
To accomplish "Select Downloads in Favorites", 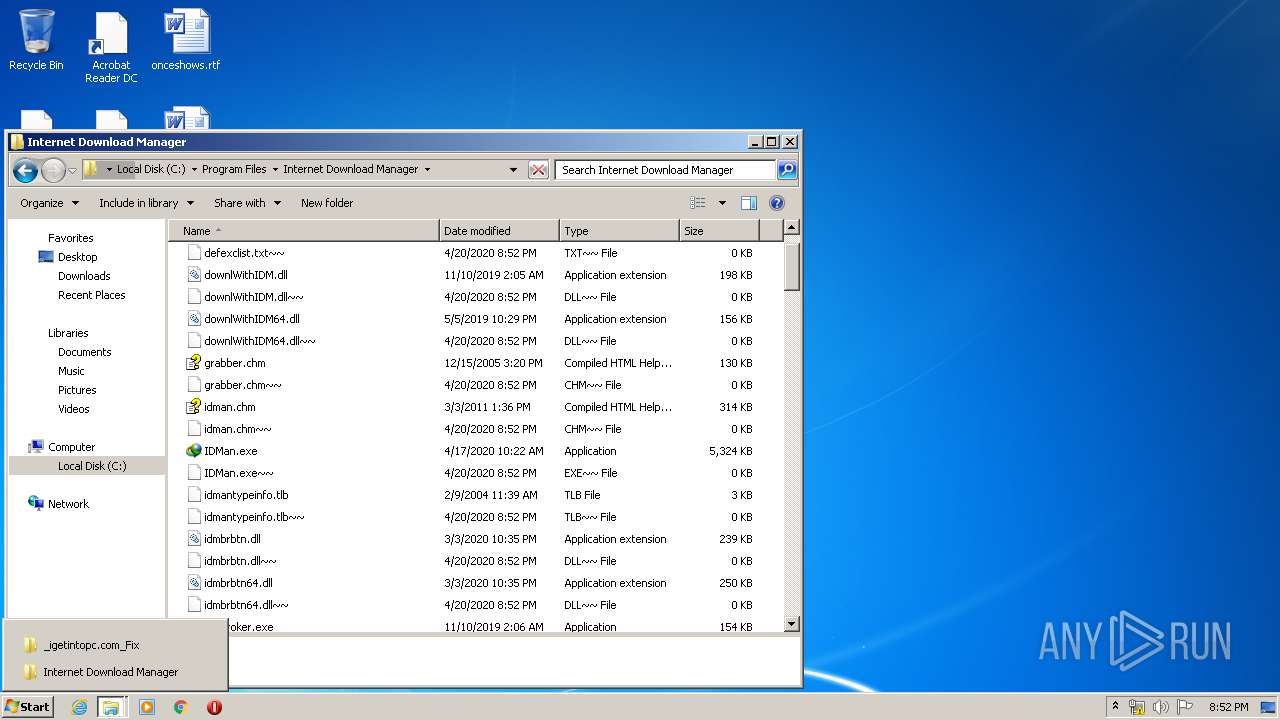I will [x=84, y=276].
